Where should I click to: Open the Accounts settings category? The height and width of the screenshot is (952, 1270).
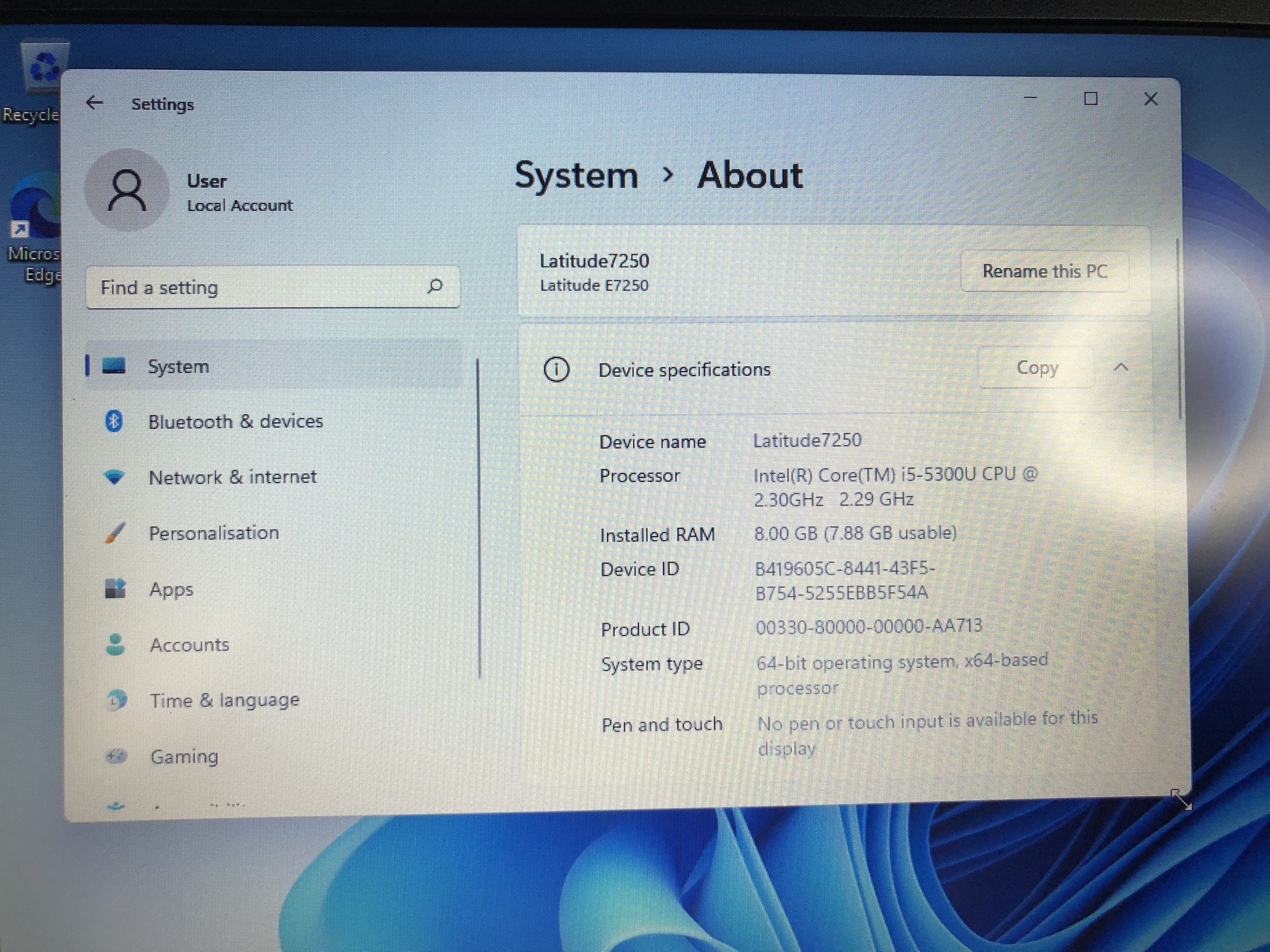[x=274, y=645]
